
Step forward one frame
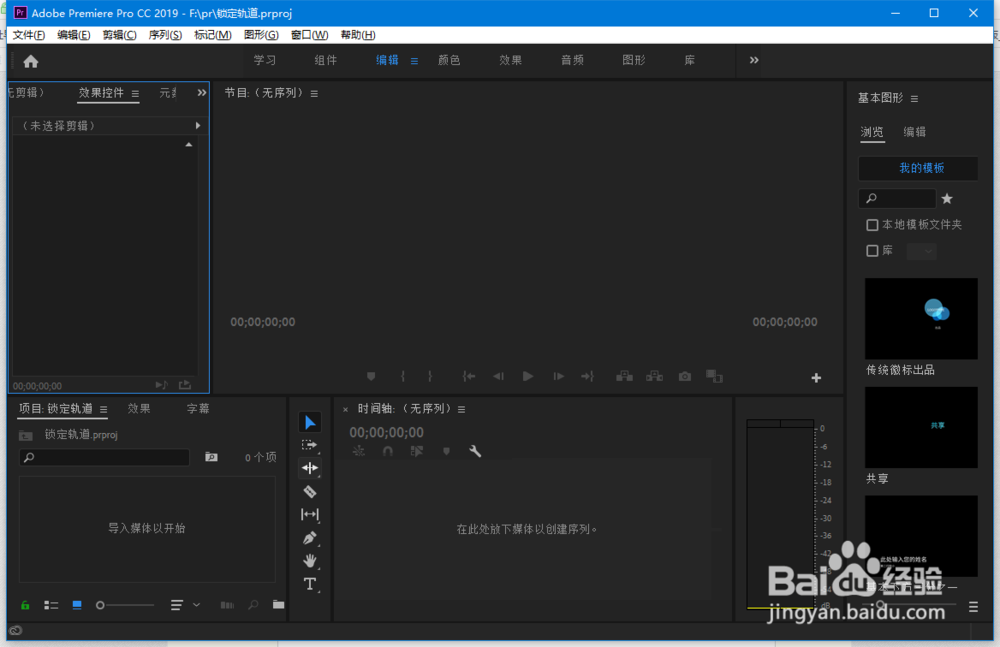point(559,376)
